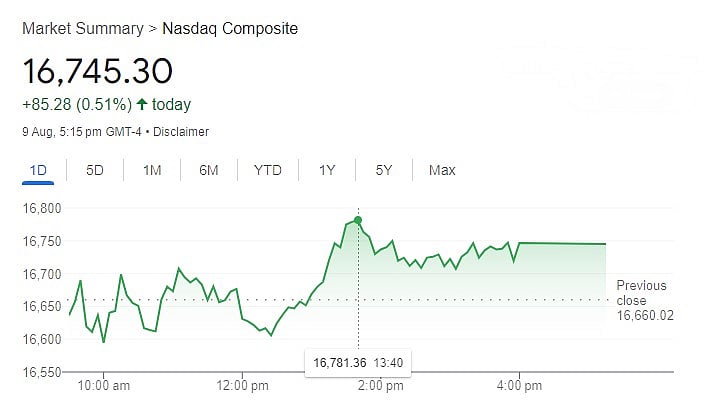The height and width of the screenshot is (410, 728).
Task: Click the 10:00 am axis label
Action: [103, 385]
